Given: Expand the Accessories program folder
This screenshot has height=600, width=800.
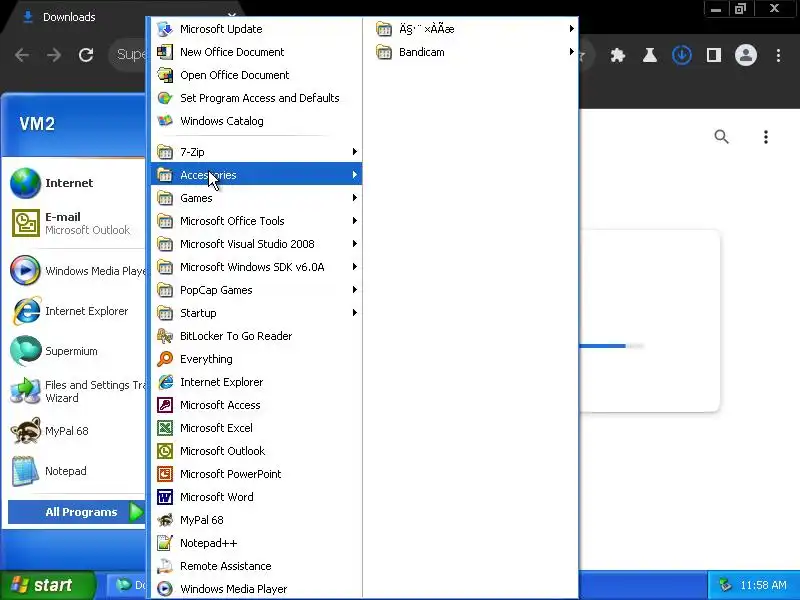Looking at the screenshot, I should 257,174.
